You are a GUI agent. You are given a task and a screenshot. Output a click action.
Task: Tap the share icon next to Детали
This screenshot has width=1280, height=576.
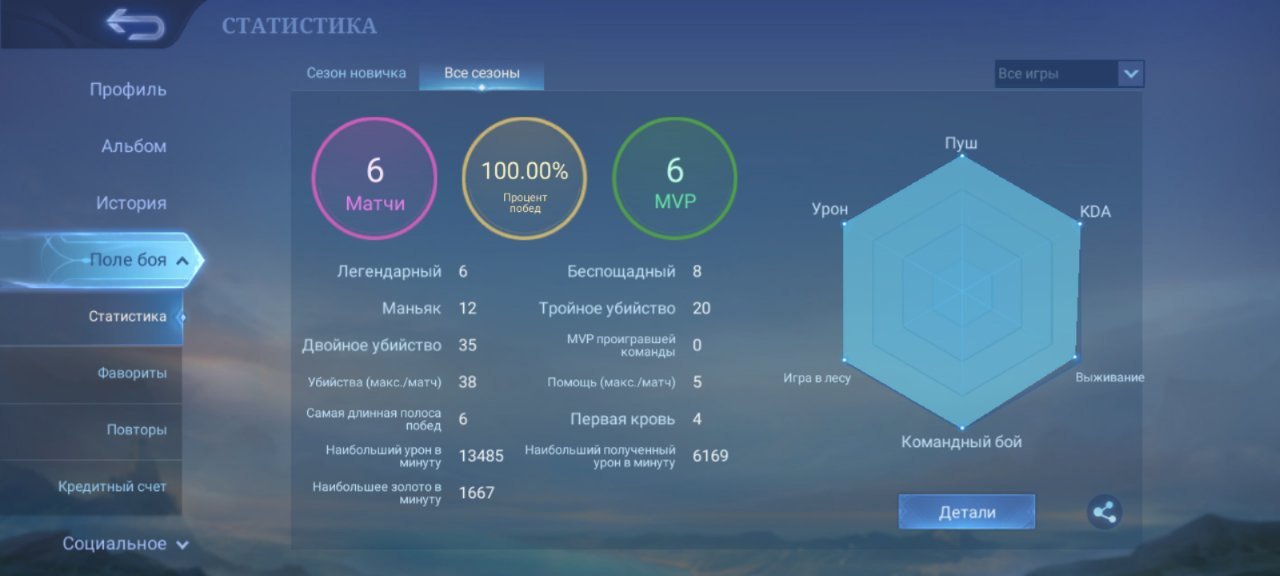1104,513
